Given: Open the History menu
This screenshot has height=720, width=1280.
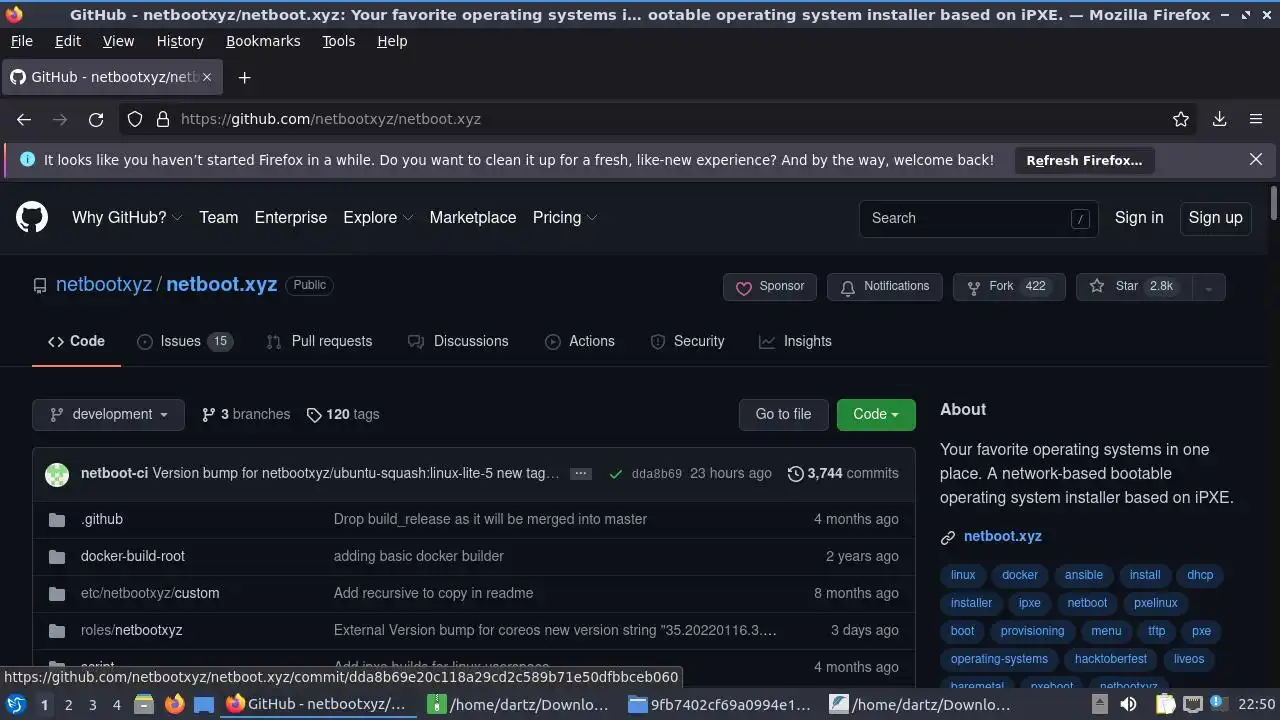Looking at the screenshot, I should pos(180,41).
